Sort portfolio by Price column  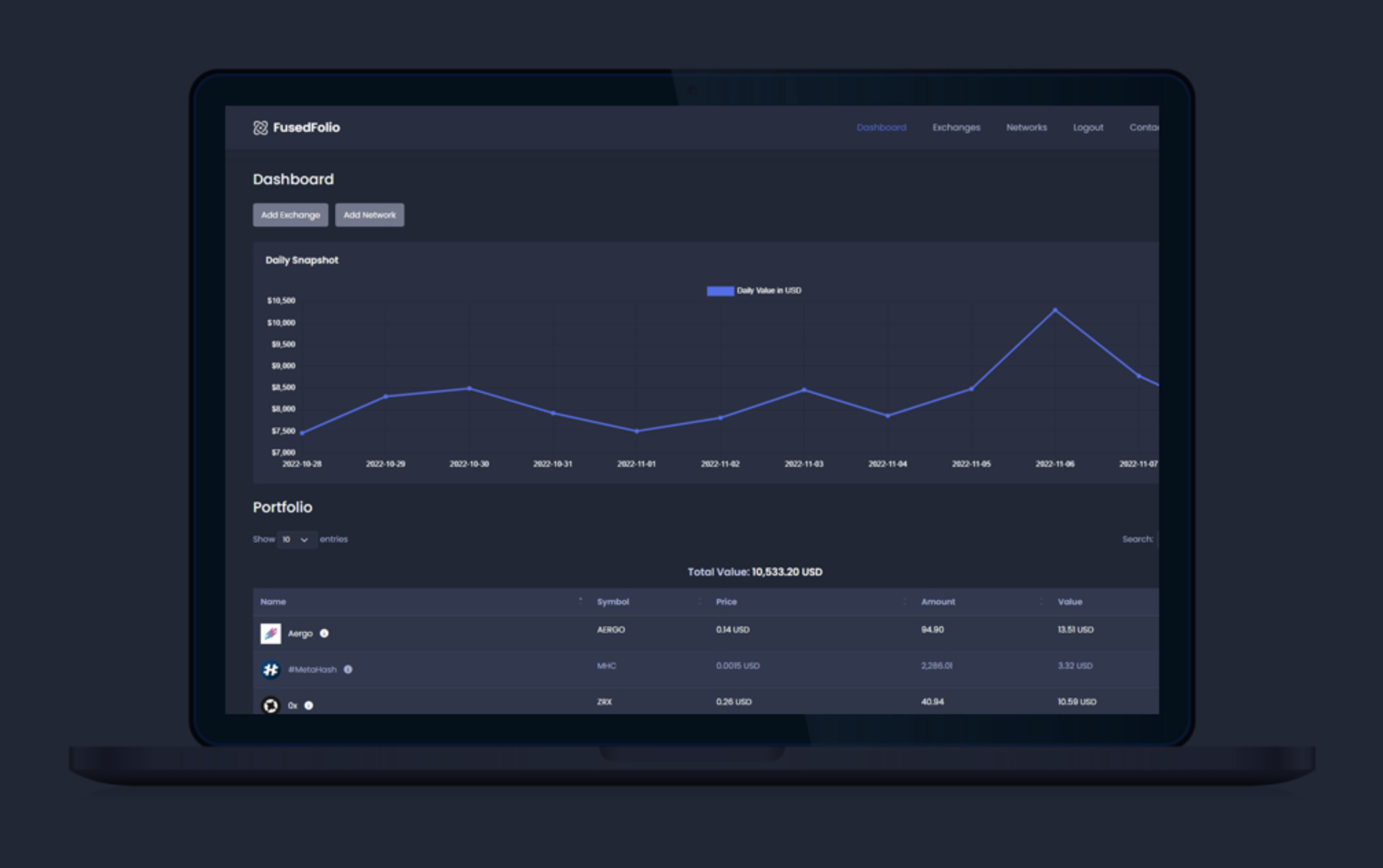[x=727, y=602]
